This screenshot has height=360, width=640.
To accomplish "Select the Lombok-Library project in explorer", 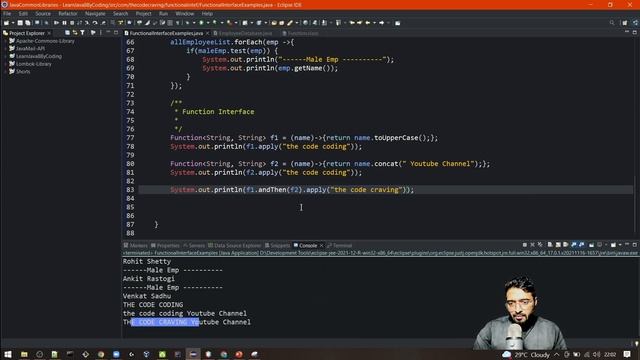I will coord(33,64).
